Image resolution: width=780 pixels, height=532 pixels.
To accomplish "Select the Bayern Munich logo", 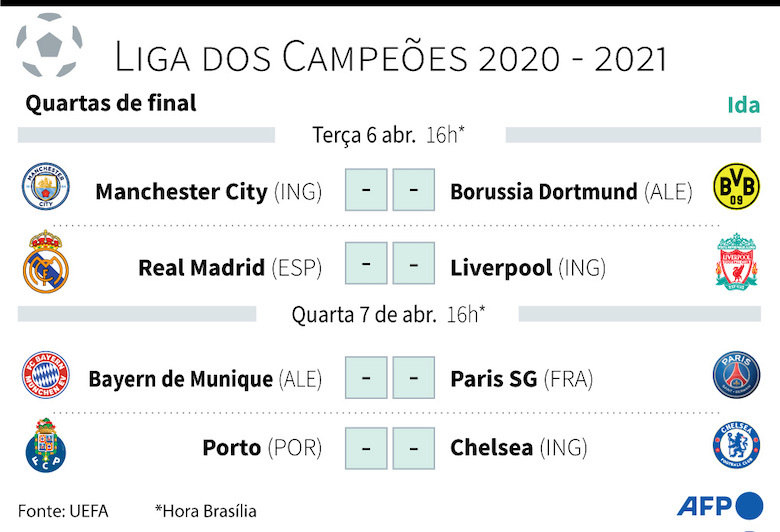I will [47, 375].
